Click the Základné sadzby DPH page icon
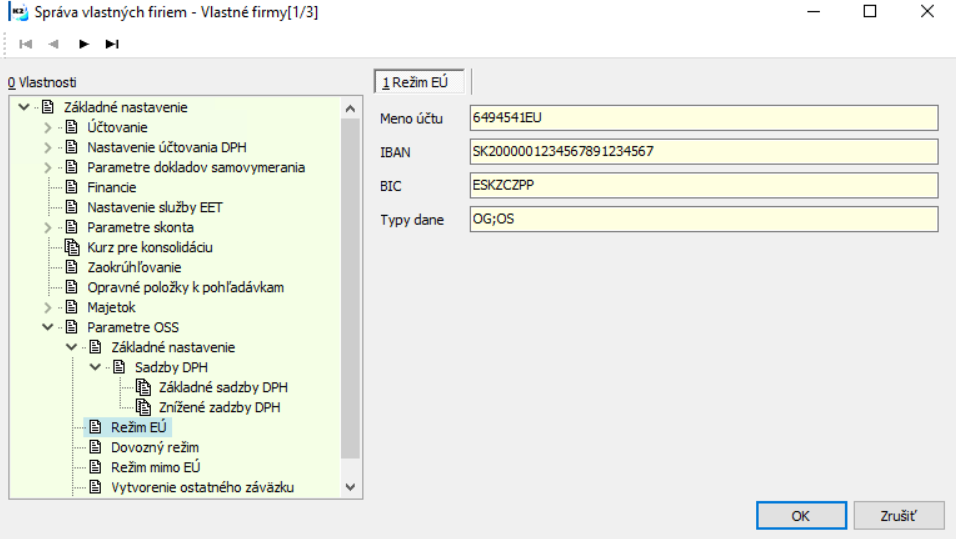The width and height of the screenshot is (956, 539). point(143,387)
